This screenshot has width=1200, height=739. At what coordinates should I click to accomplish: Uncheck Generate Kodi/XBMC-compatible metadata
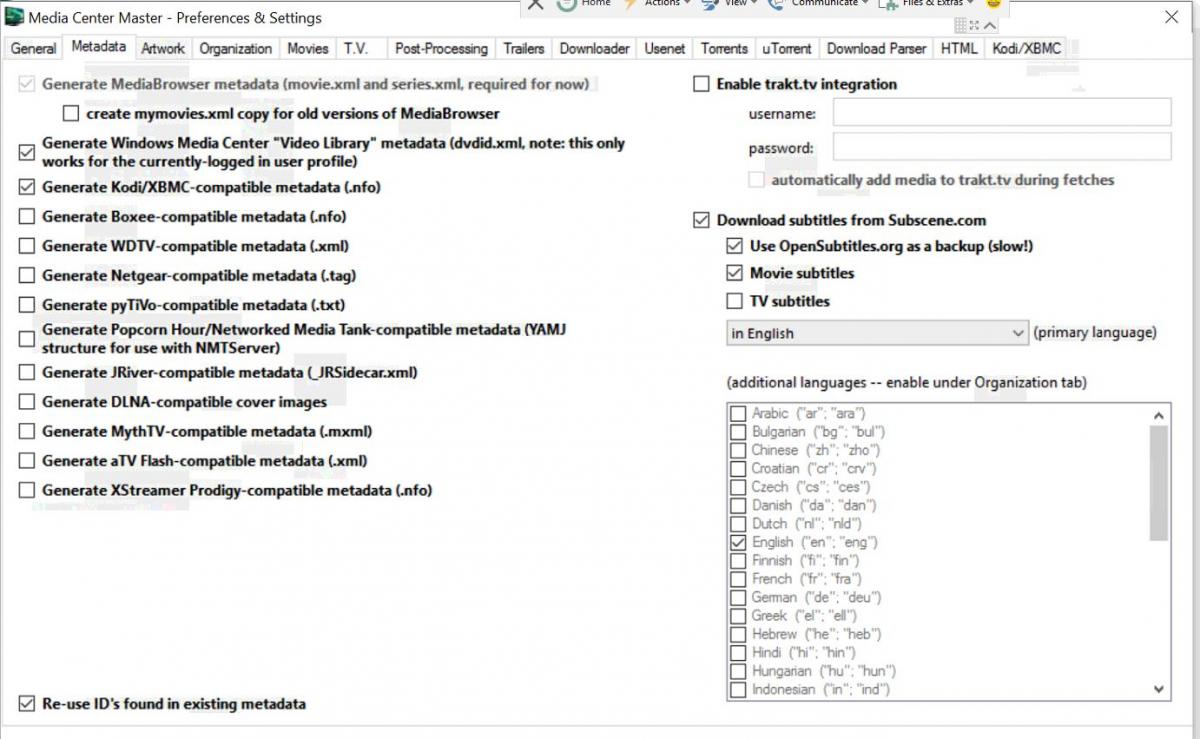point(26,187)
